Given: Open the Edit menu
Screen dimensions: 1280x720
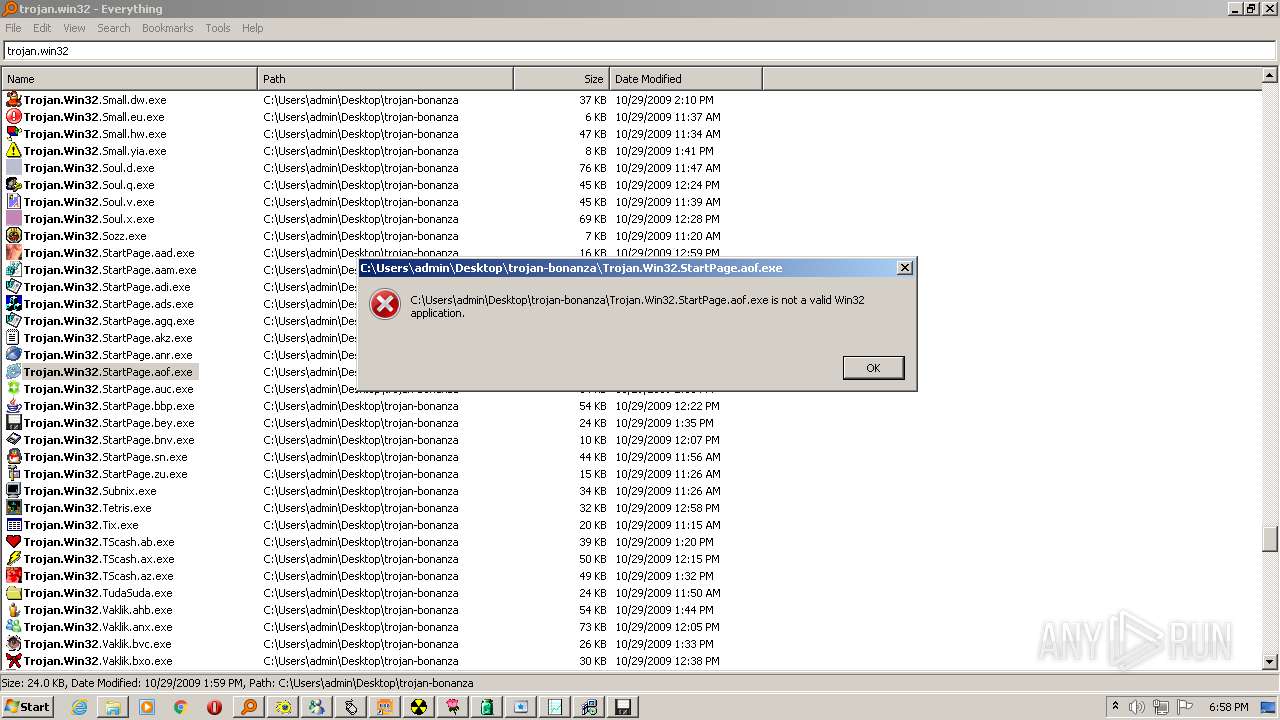Looking at the screenshot, I should pos(42,28).
